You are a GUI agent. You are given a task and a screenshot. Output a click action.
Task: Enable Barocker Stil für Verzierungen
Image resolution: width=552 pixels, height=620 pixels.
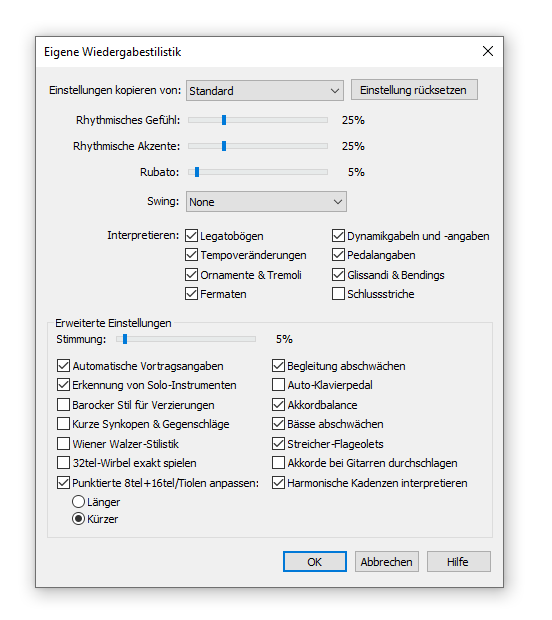(x=63, y=405)
